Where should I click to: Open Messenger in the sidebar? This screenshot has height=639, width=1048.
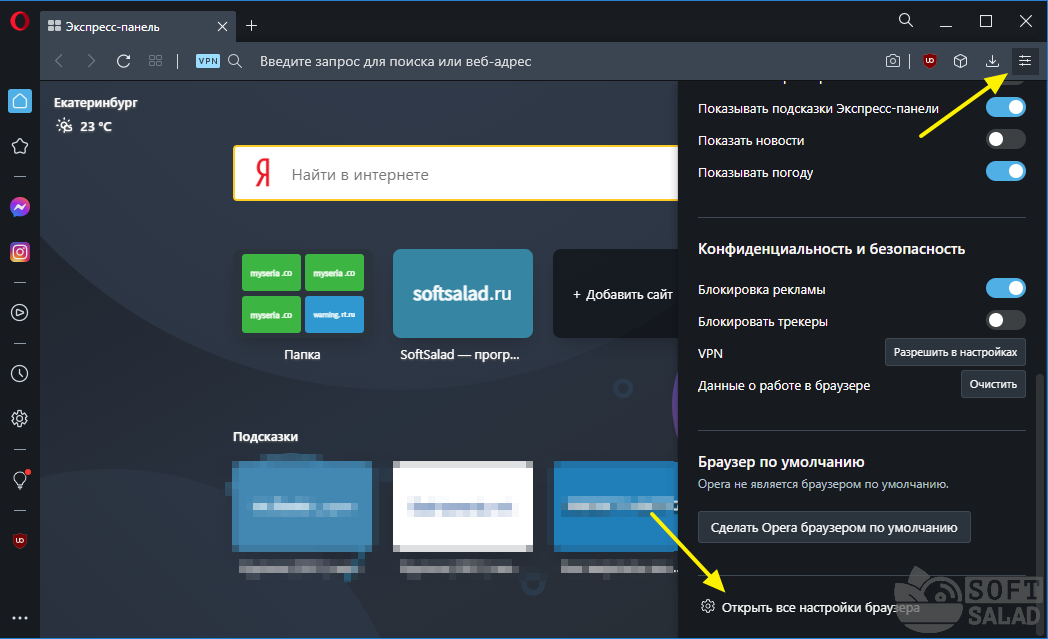[x=19, y=207]
